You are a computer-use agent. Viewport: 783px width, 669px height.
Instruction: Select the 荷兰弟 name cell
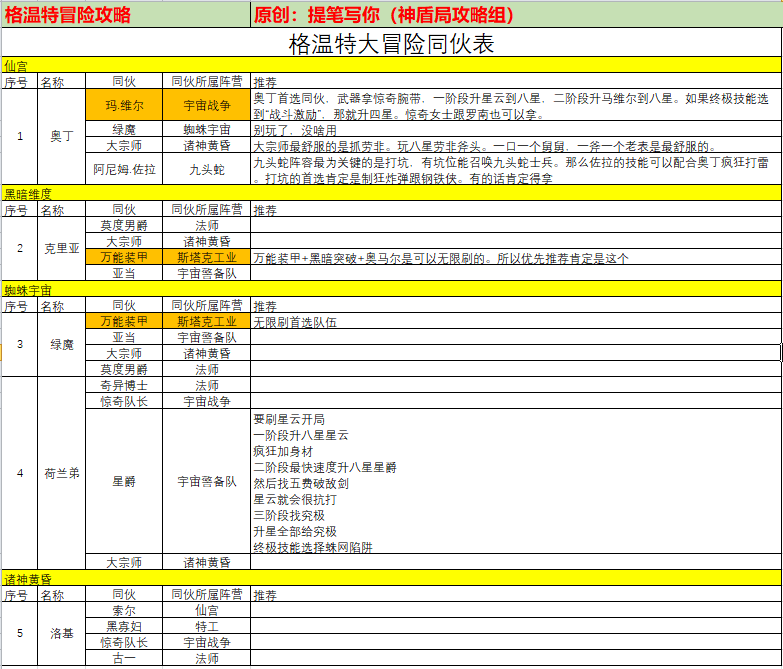coord(61,473)
